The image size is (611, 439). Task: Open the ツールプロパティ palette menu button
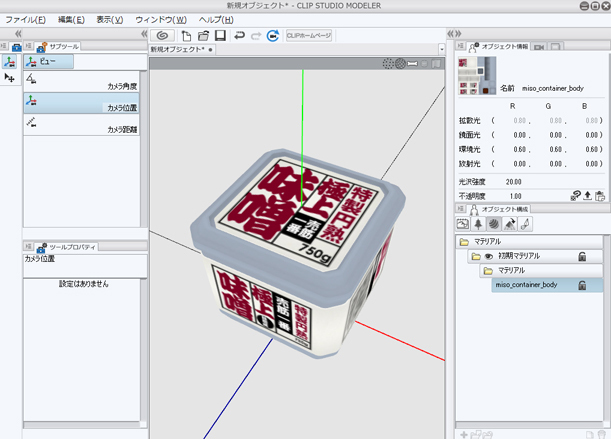(28, 246)
